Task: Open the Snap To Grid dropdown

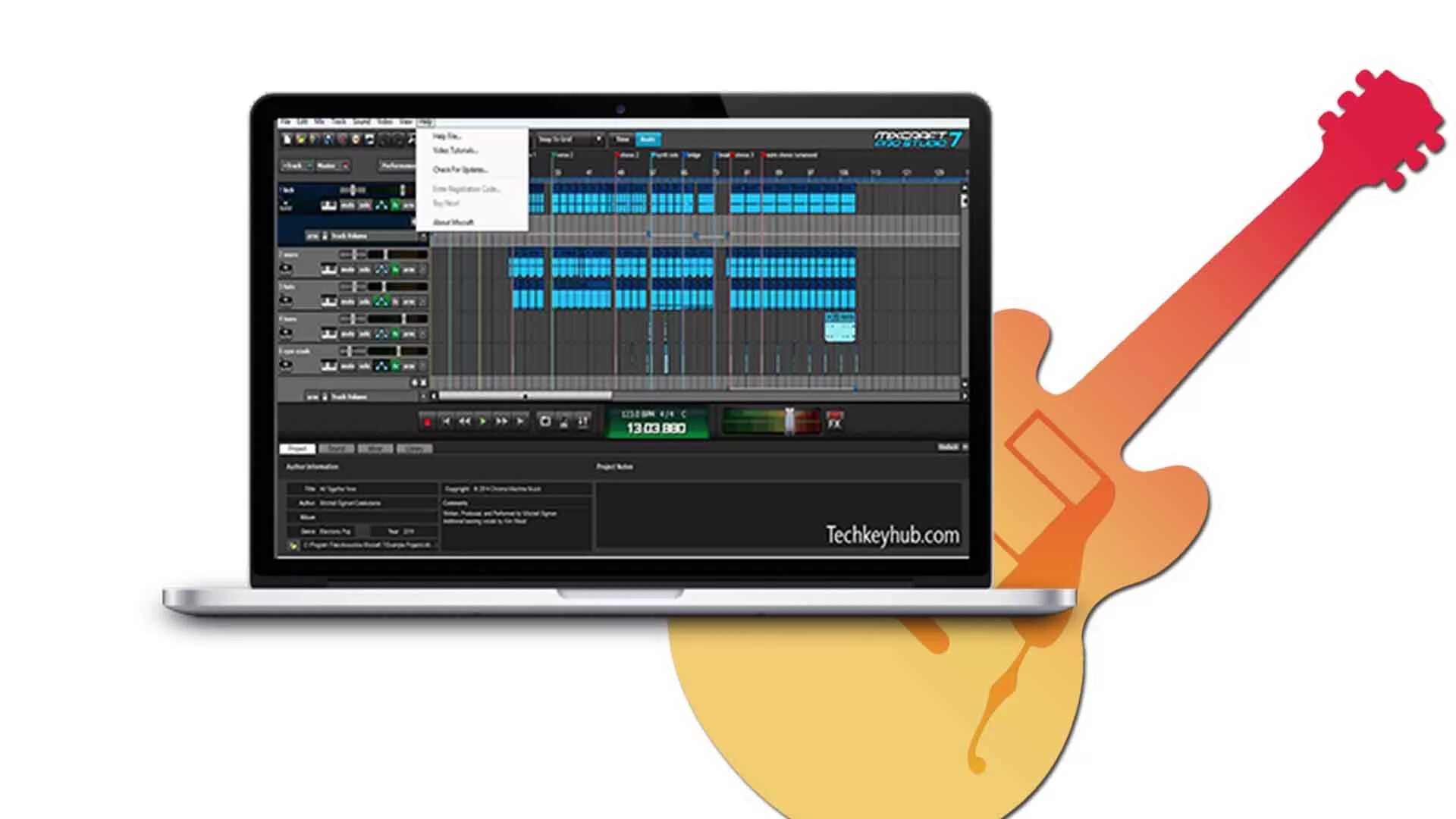Action: click(x=570, y=140)
